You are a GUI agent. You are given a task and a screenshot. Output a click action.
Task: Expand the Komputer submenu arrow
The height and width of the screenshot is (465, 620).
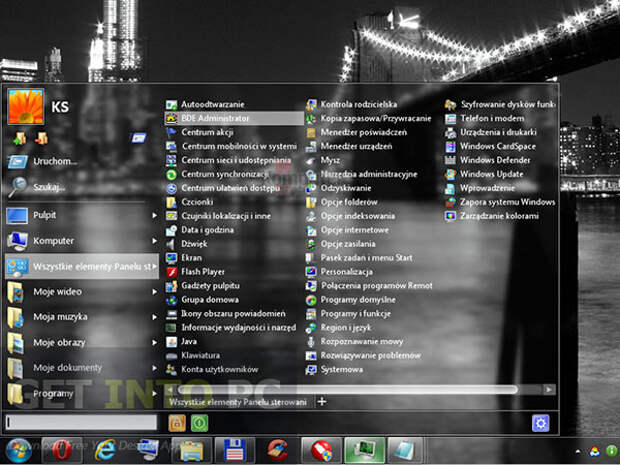(155, 241)
